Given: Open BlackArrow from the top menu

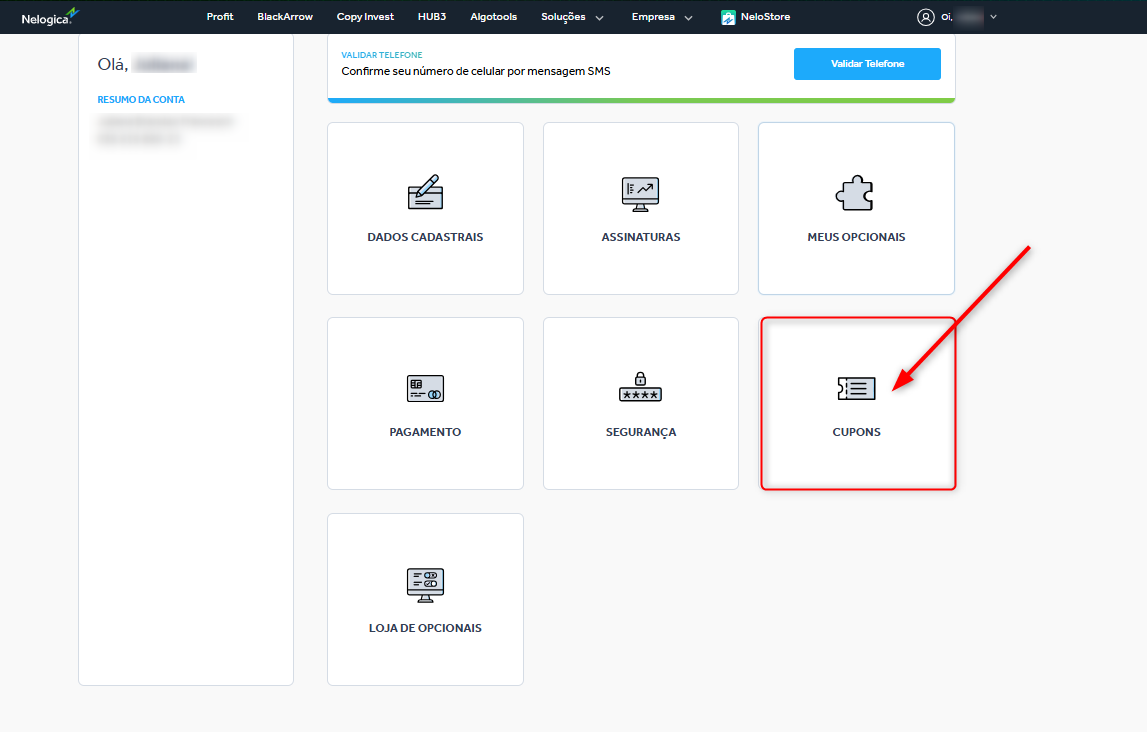Looking at the screenshot, I should (285, 17).
